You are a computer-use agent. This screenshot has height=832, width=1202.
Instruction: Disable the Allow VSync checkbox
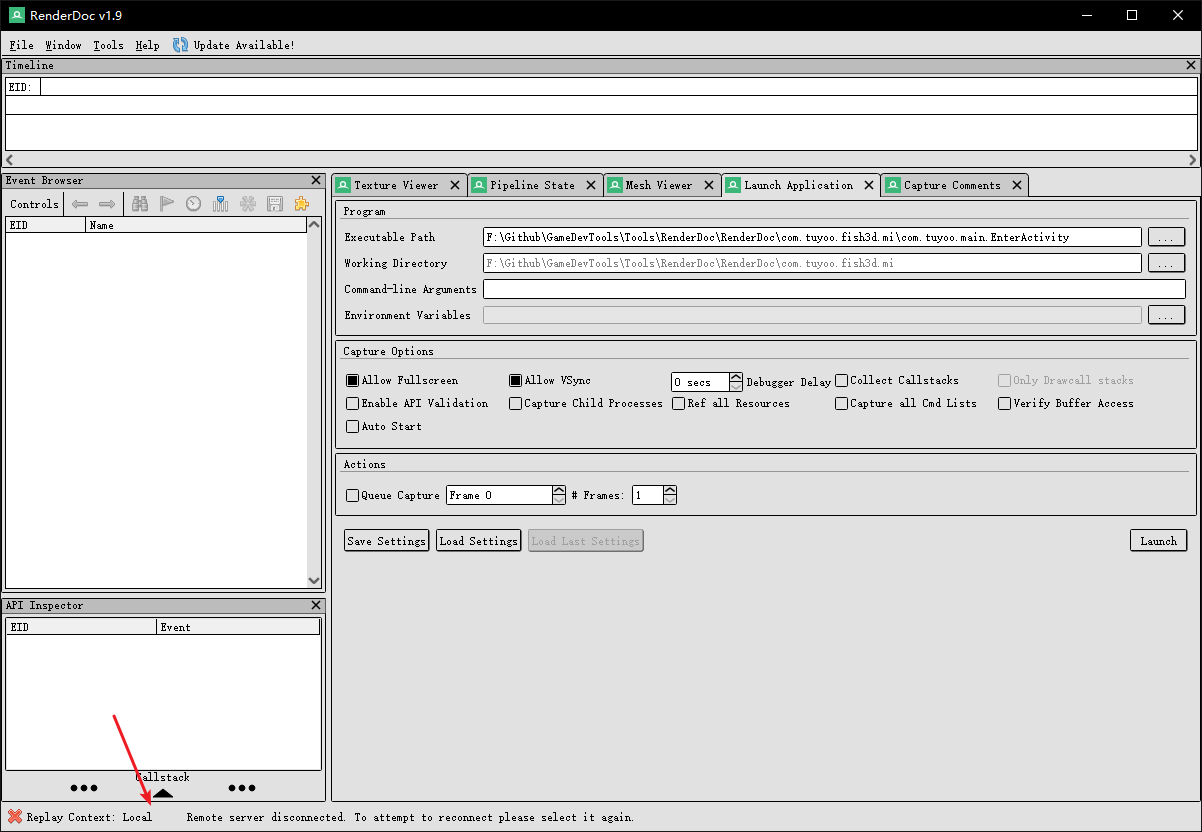pyautogui.click(x=515, y=380)
